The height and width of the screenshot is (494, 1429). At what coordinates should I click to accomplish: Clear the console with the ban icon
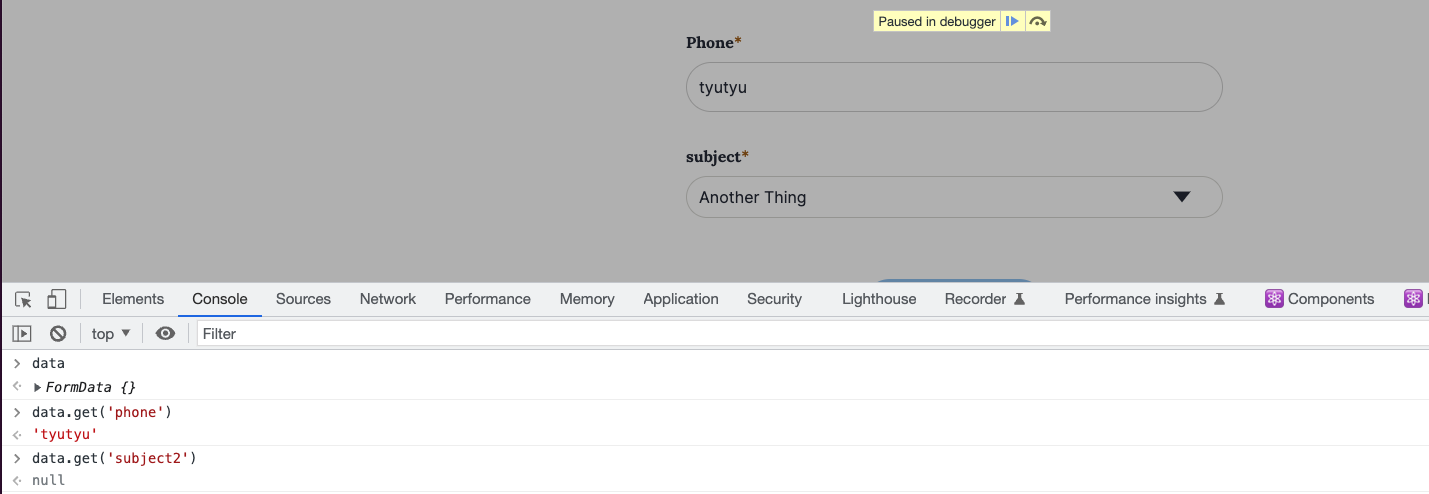tap(58, 334)
